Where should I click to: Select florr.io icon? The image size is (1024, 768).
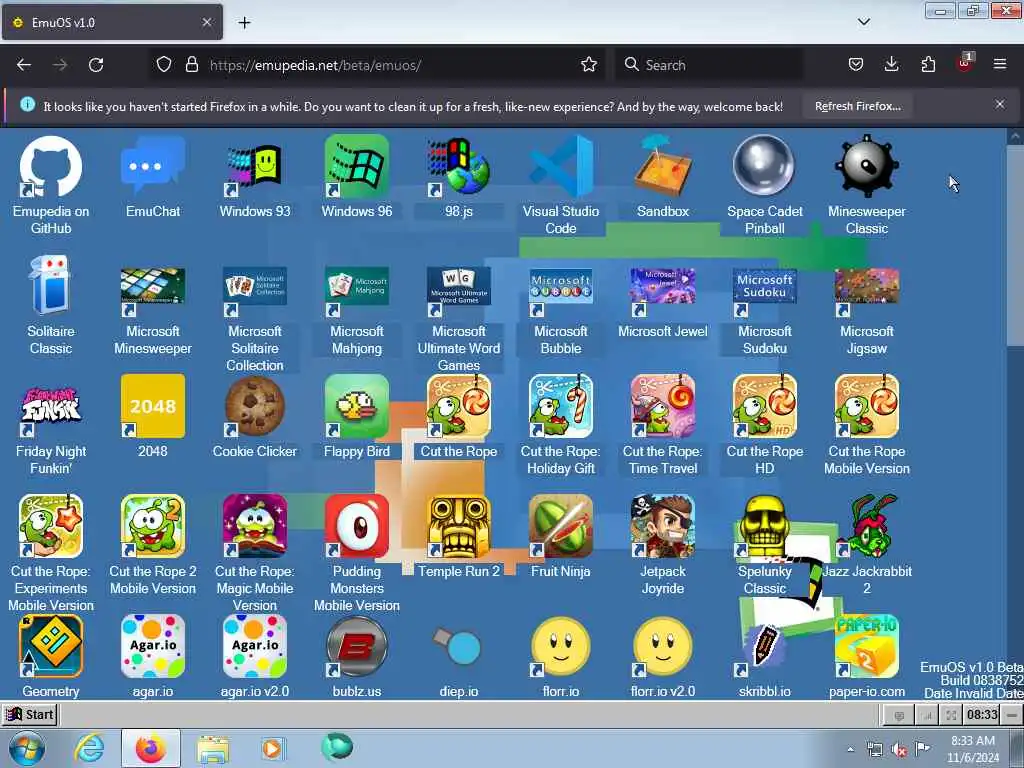point(560,647)
